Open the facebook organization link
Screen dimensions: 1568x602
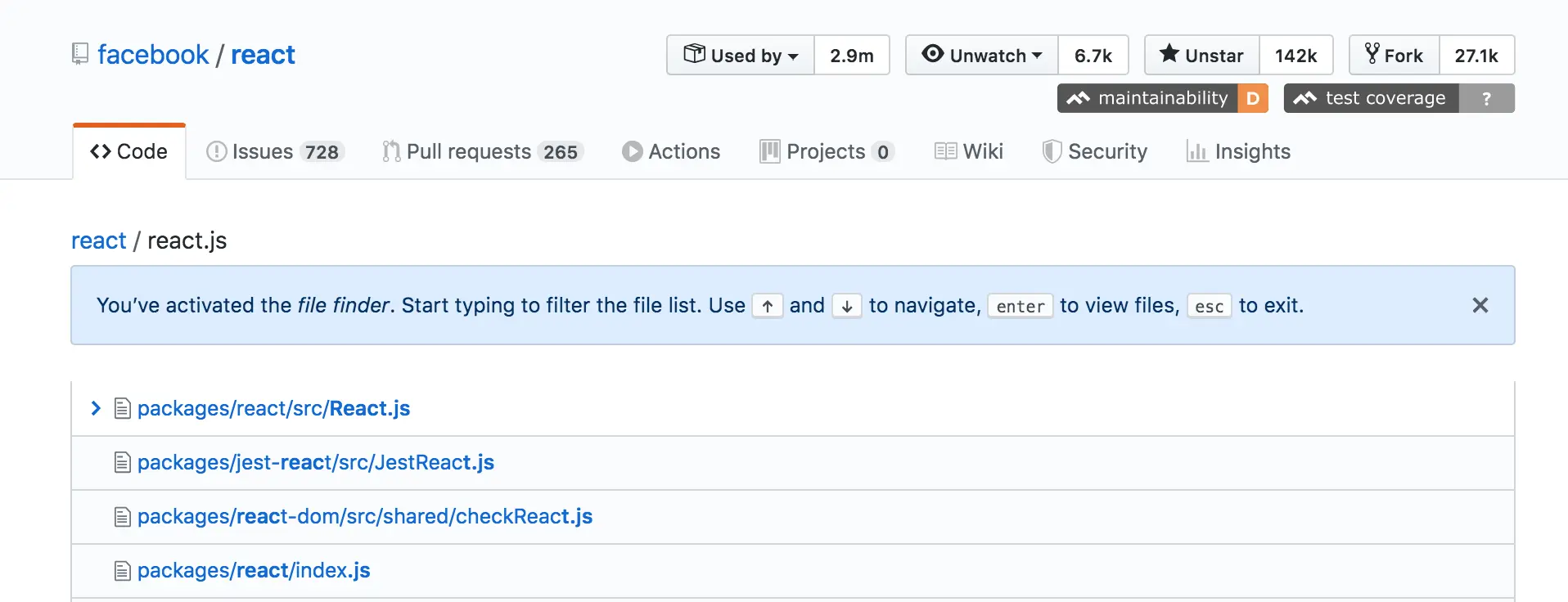(x=153, y=55)
